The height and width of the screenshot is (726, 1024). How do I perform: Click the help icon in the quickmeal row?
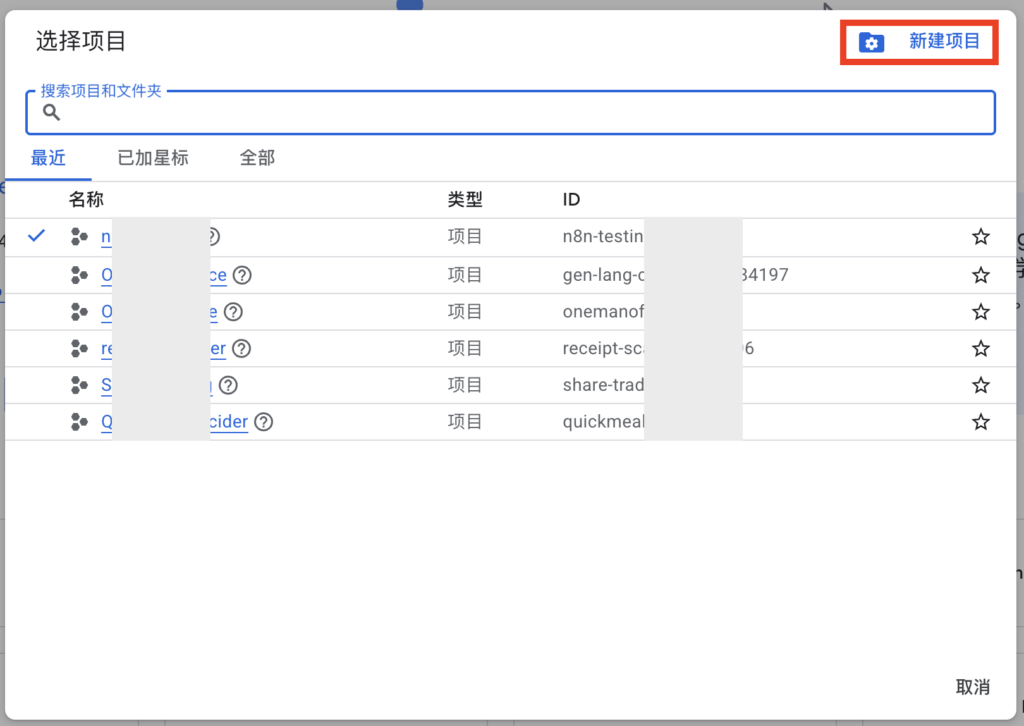coord(263,422)
